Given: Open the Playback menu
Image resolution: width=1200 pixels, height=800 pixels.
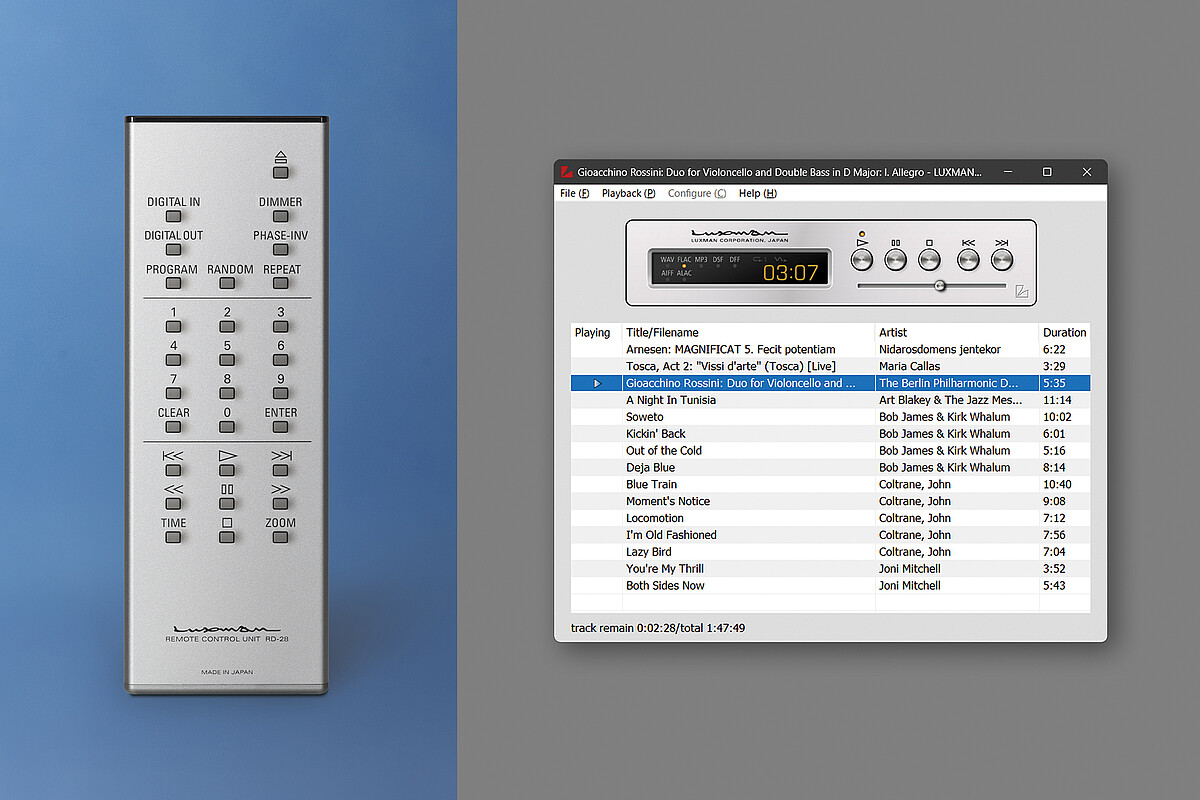Looking at the screenshot, I should 628,193.
